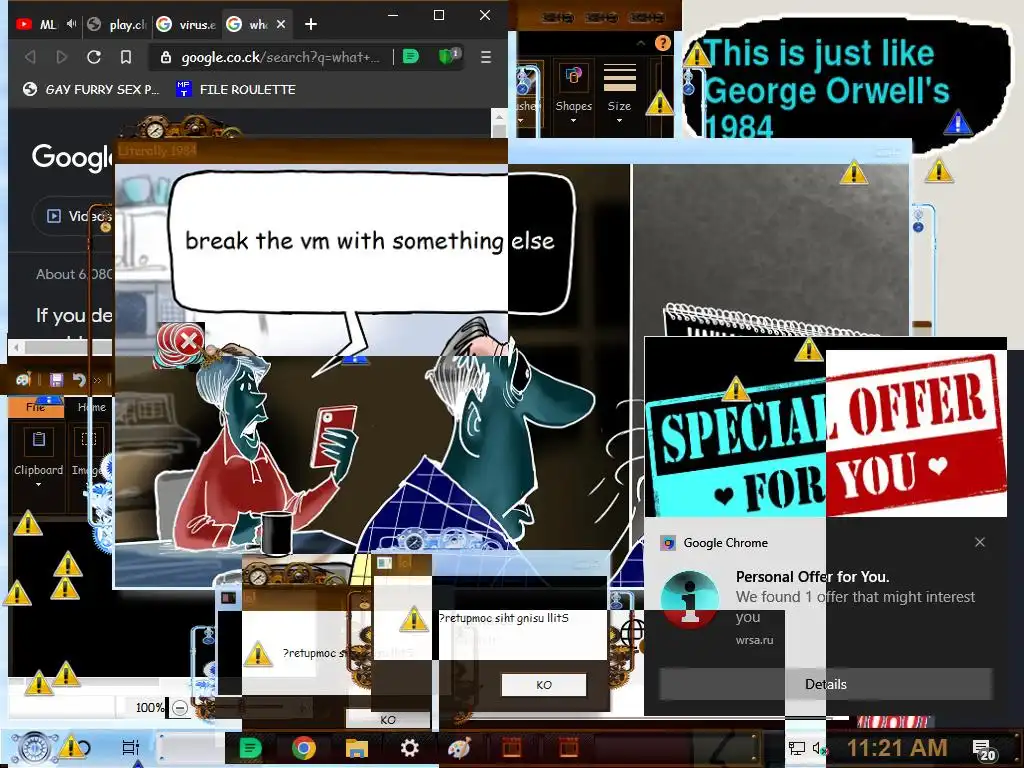Open the Brave shields lion icon
The width and height of the screenshot is (1024, 768).
(x=447, y=57)
